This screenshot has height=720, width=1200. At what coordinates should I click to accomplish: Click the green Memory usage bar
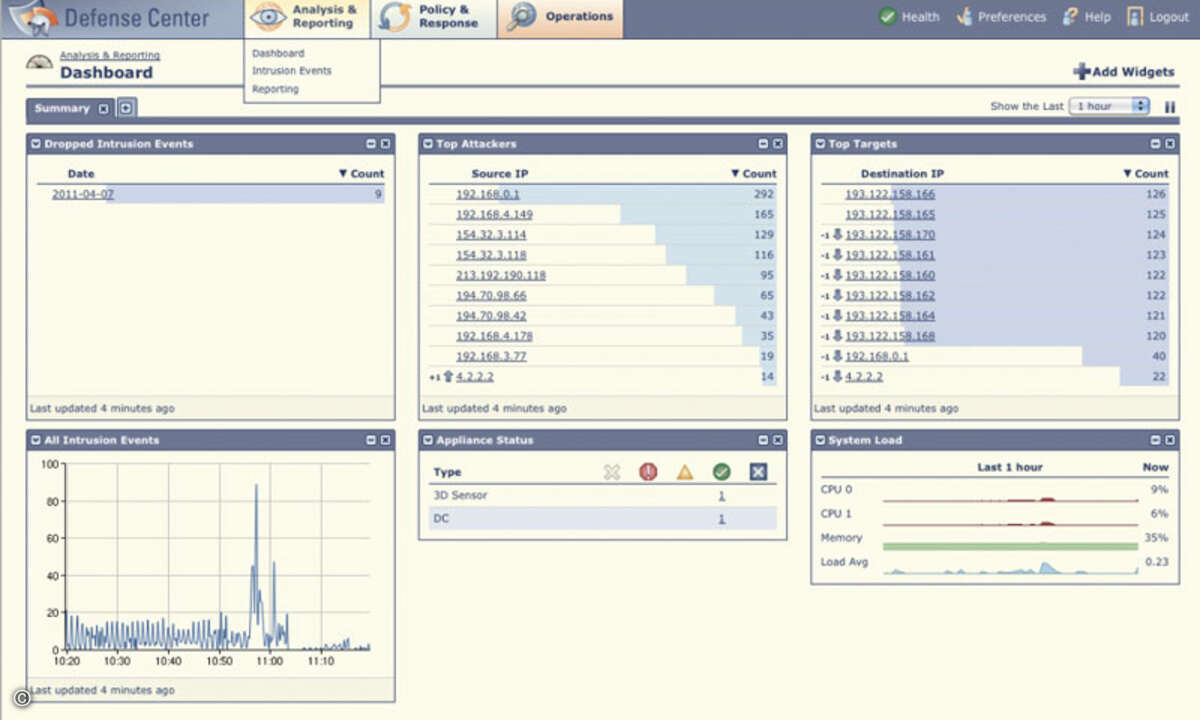tap(1010, 546)
